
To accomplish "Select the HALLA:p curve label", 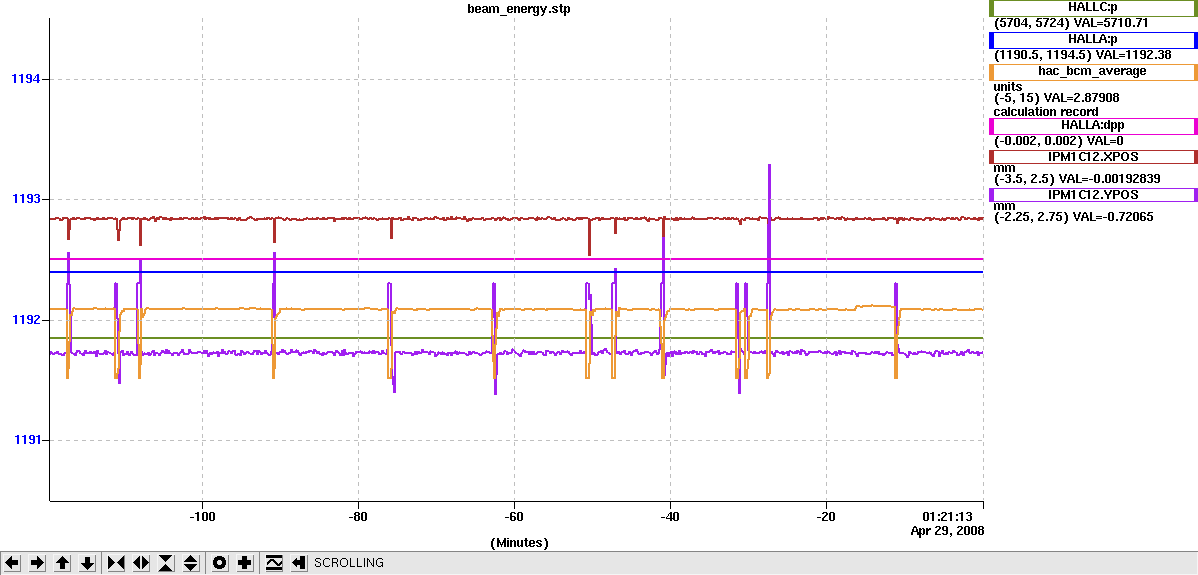I will pyautogui.click(x=1093, y=40).
